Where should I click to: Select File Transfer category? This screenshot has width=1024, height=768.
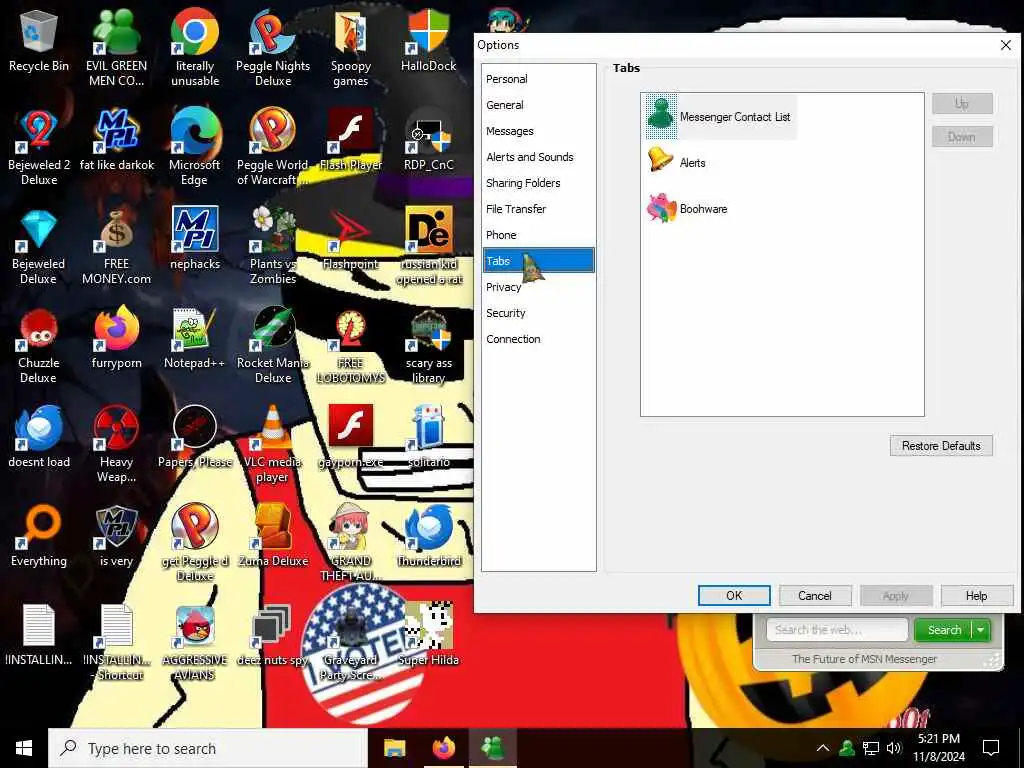pyautogui.click(x=516, y=209)
